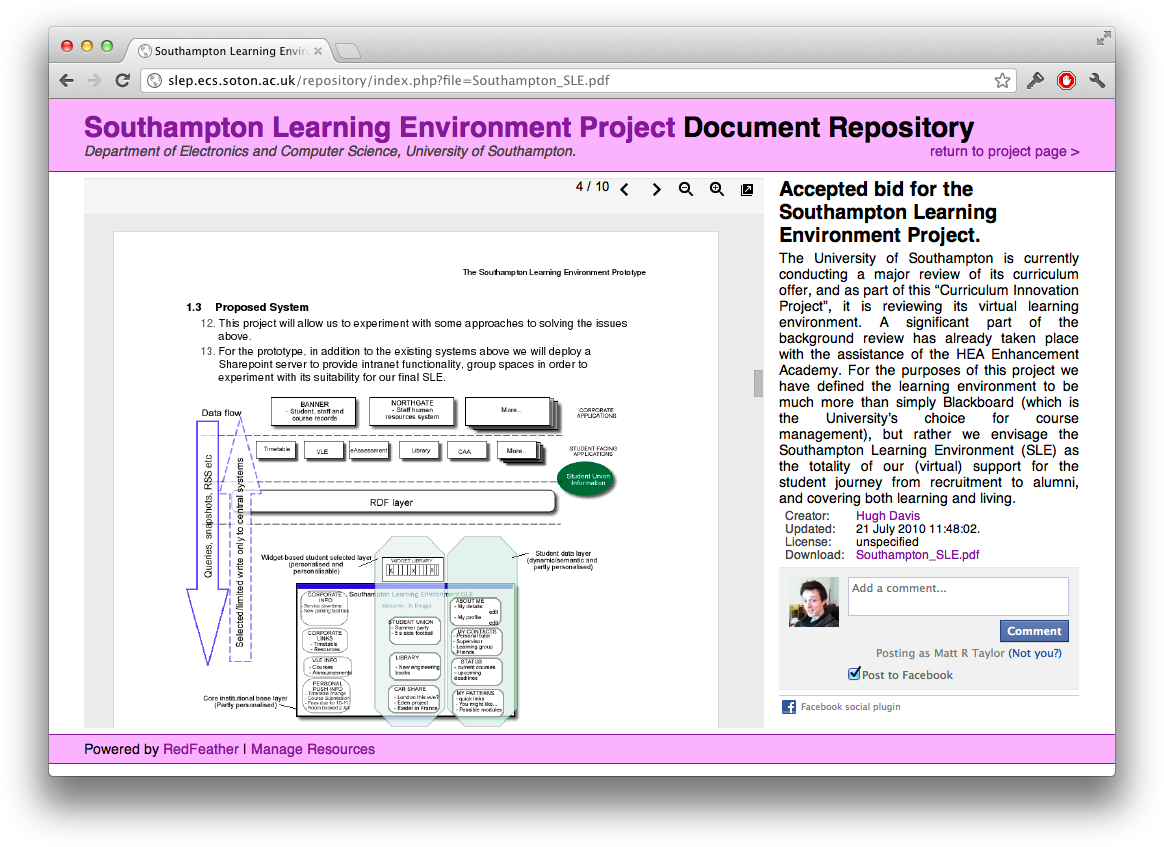1164x847 pixels.
Task: Zoom out of the PDF document
Action: pos(686,190)
